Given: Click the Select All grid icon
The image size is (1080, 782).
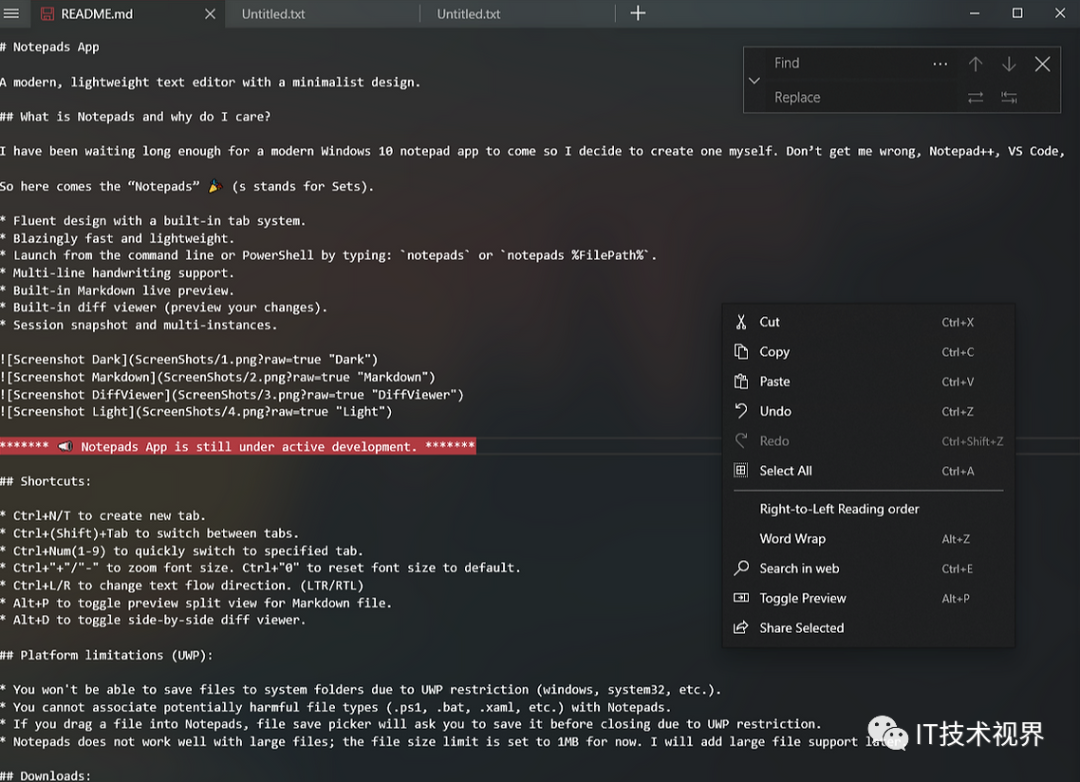Looking at the screenshot, I should coord(741,471).
